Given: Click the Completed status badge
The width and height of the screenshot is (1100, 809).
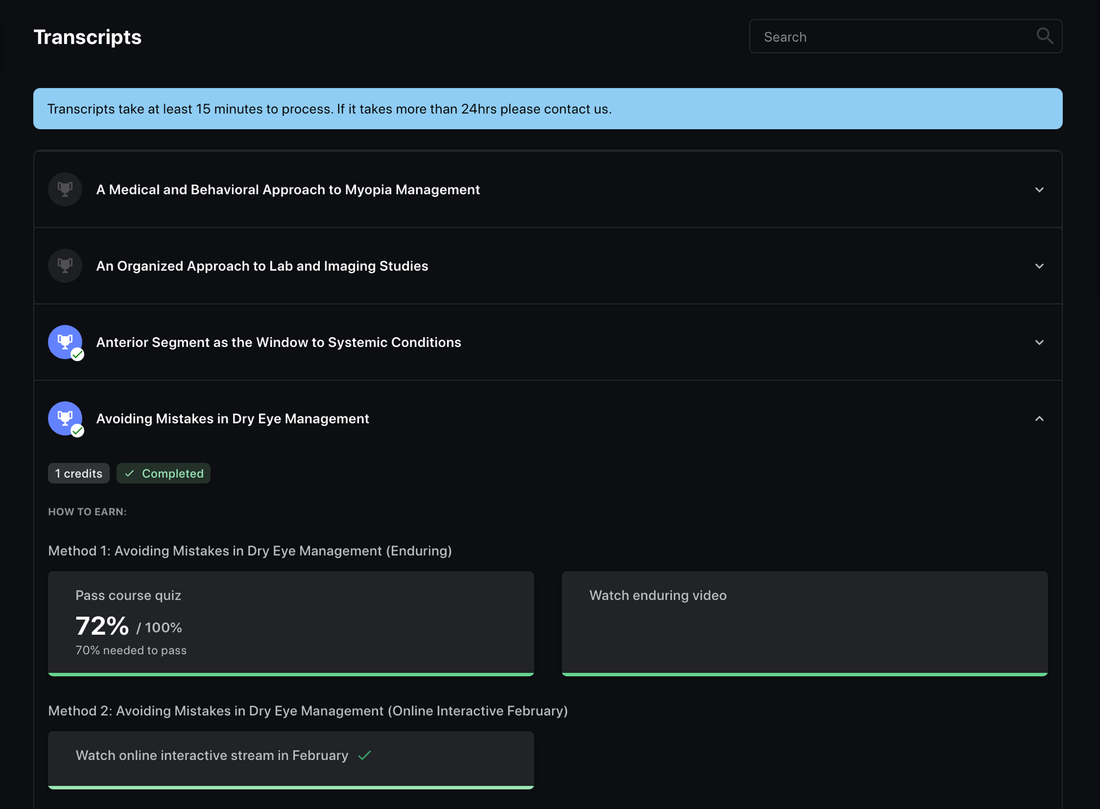Looking at the screenshot, I should (x=163, y=472).
